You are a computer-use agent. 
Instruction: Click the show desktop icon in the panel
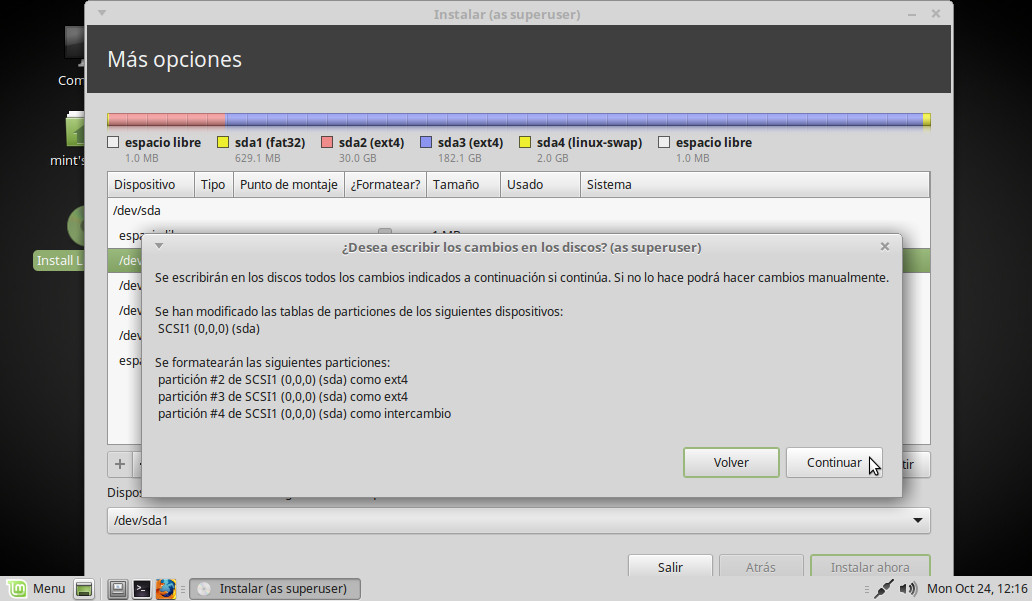click(x=84, y=589)
